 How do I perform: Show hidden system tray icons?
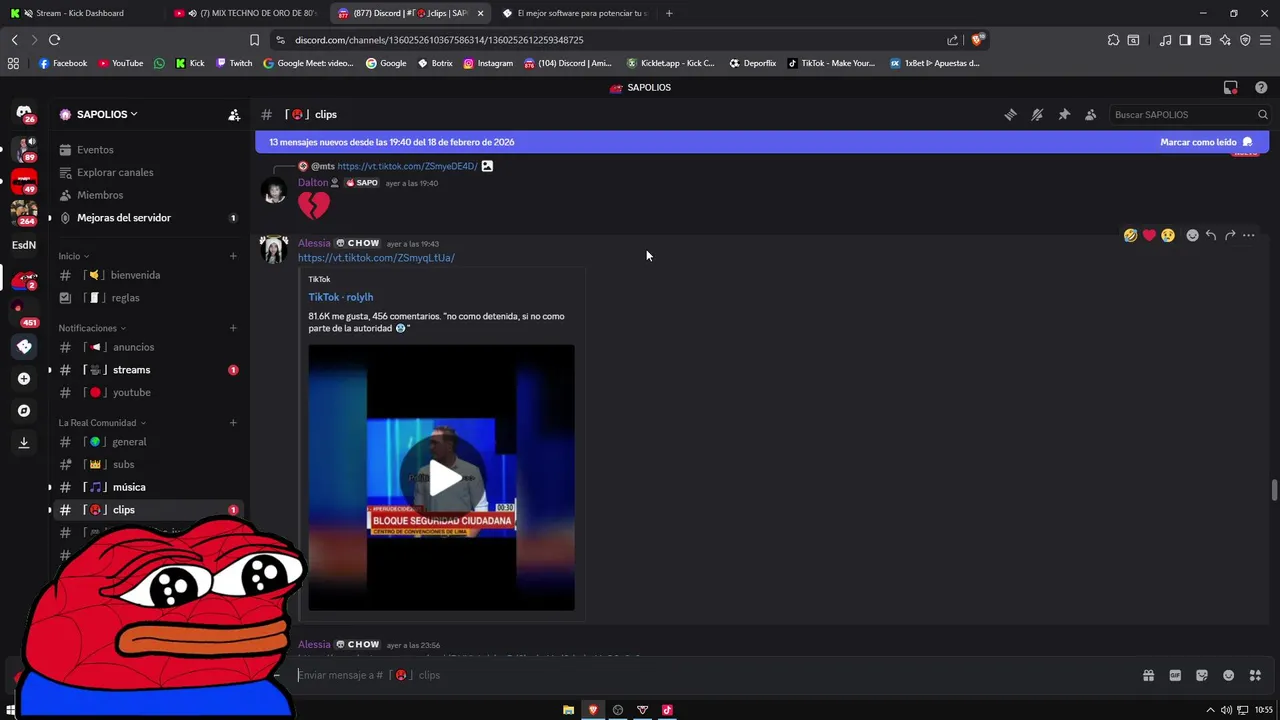tap(1210, 710)
